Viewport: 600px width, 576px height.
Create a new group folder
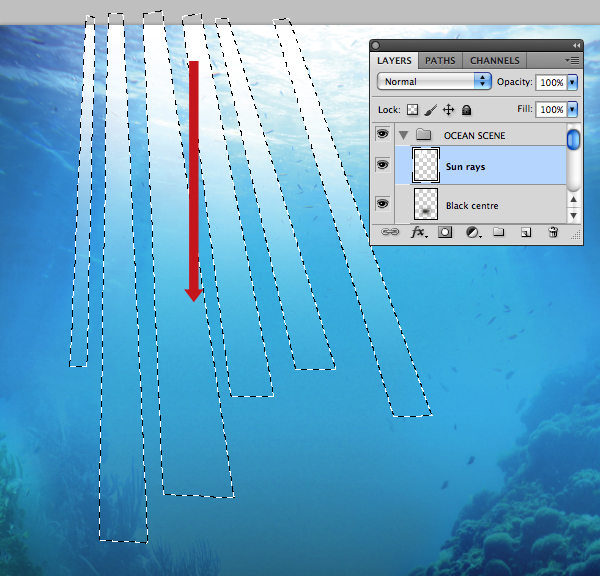click(x=498, y=232)
